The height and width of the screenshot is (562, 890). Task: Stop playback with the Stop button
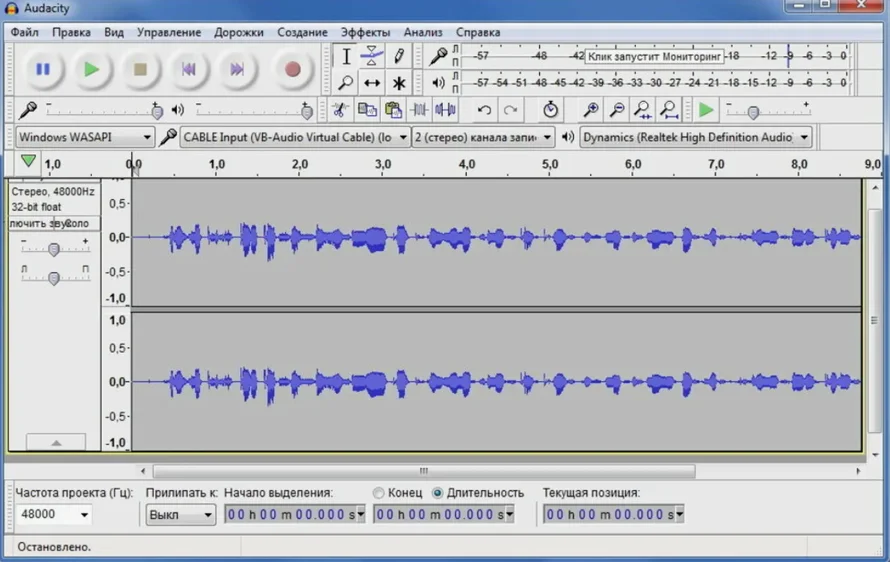140,69
